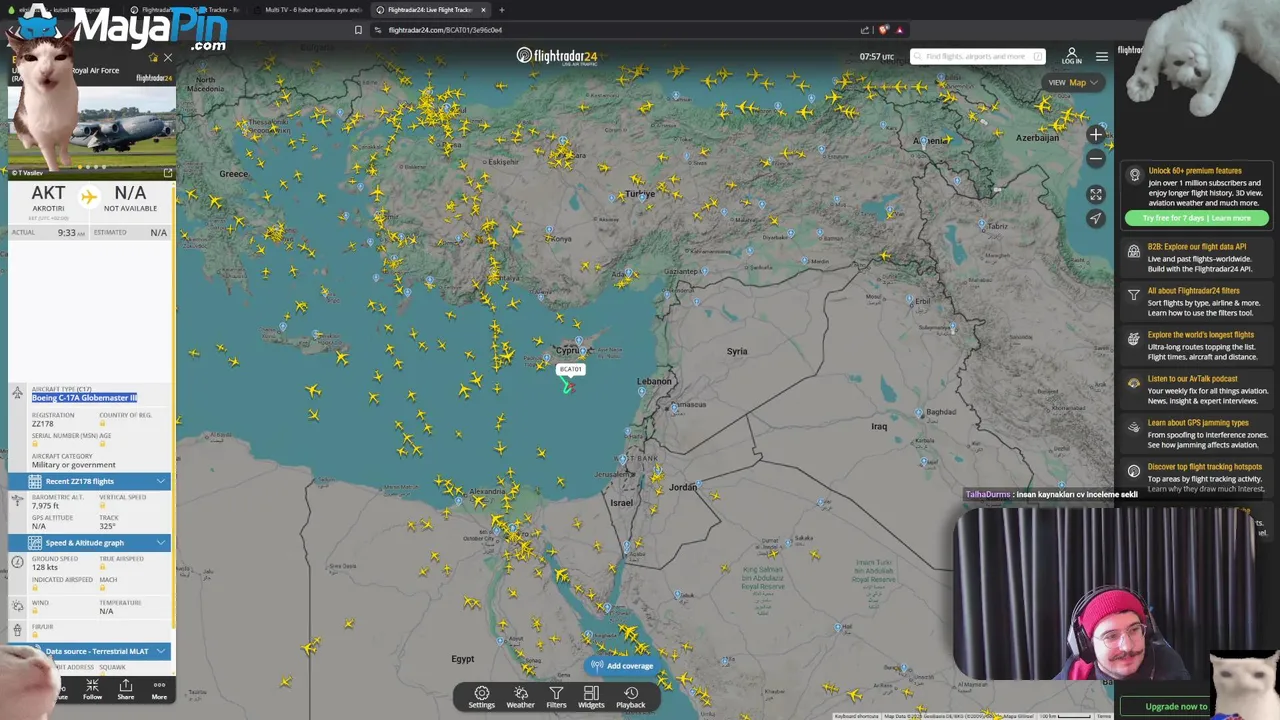This screenshot has height=720, width=1280.
Task: Open the Filters tool in bottom toolbar
Action: tap(556, 697)
